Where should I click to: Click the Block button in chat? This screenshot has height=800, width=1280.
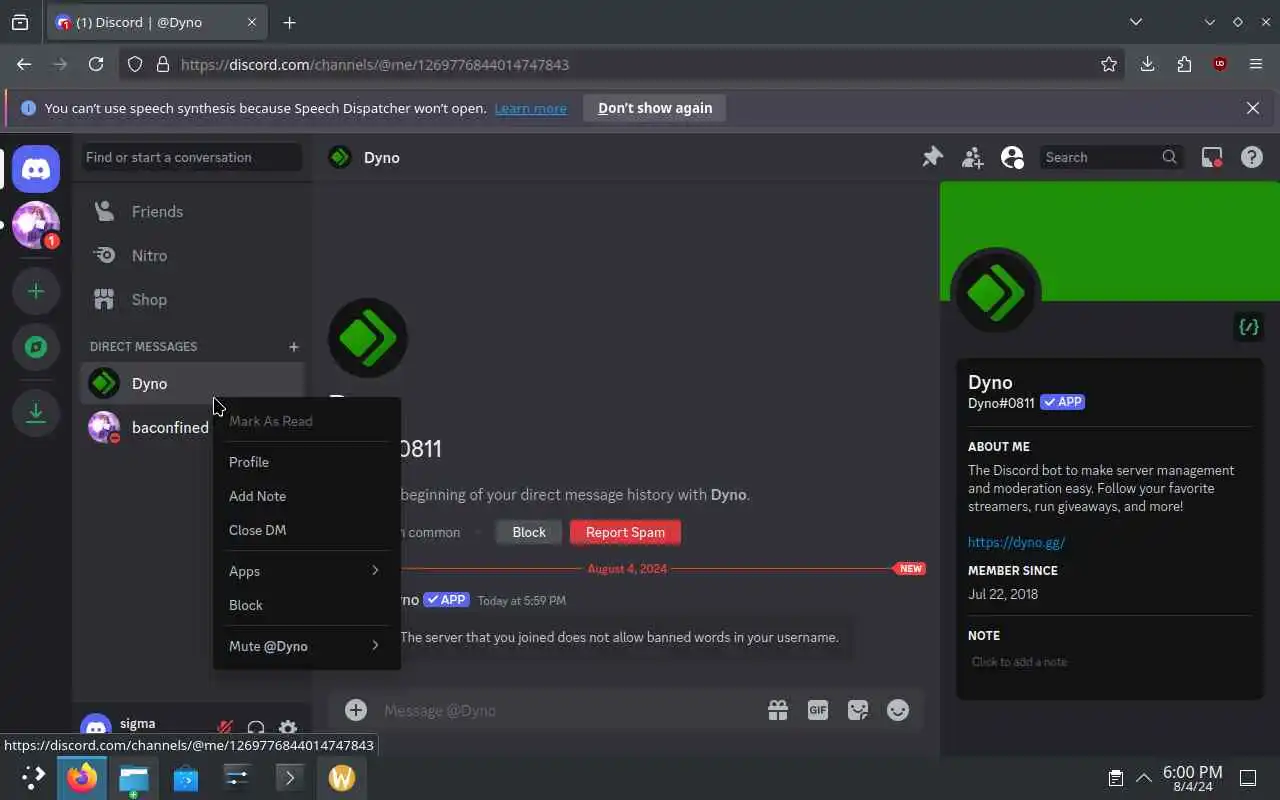(529, 532)
